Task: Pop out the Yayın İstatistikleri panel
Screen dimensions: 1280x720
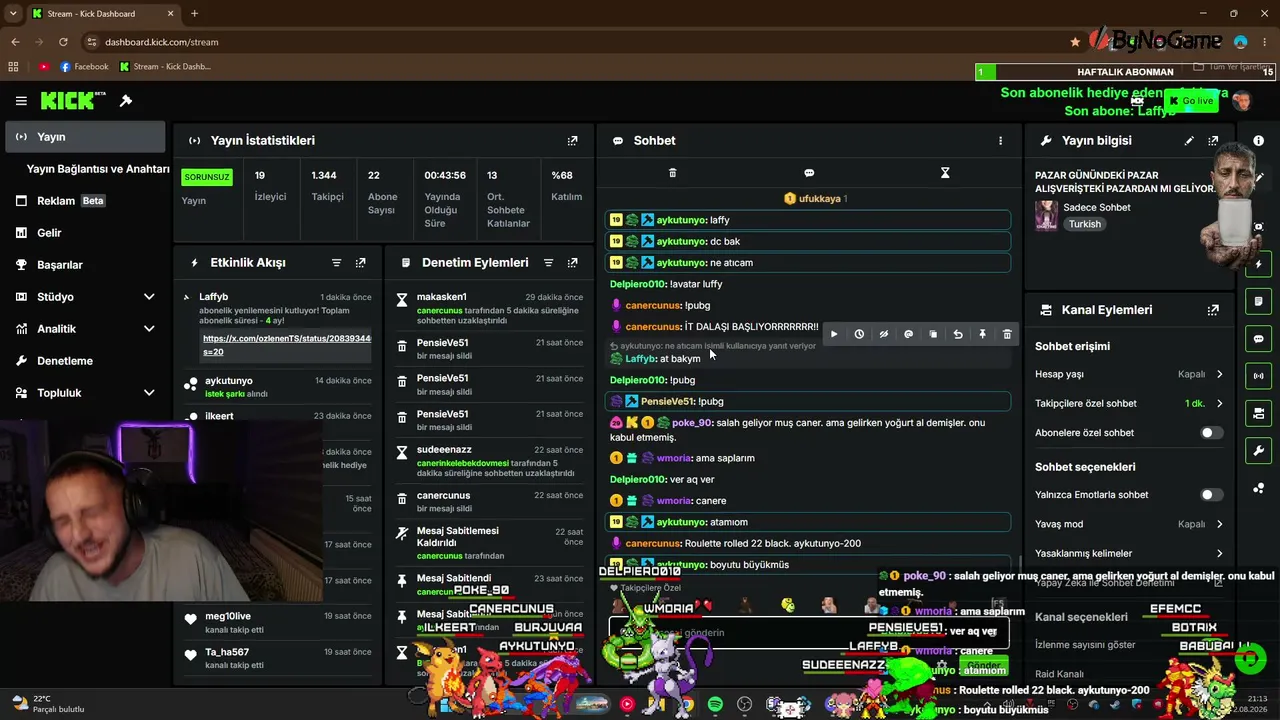Action: click(x=572, y=141)
